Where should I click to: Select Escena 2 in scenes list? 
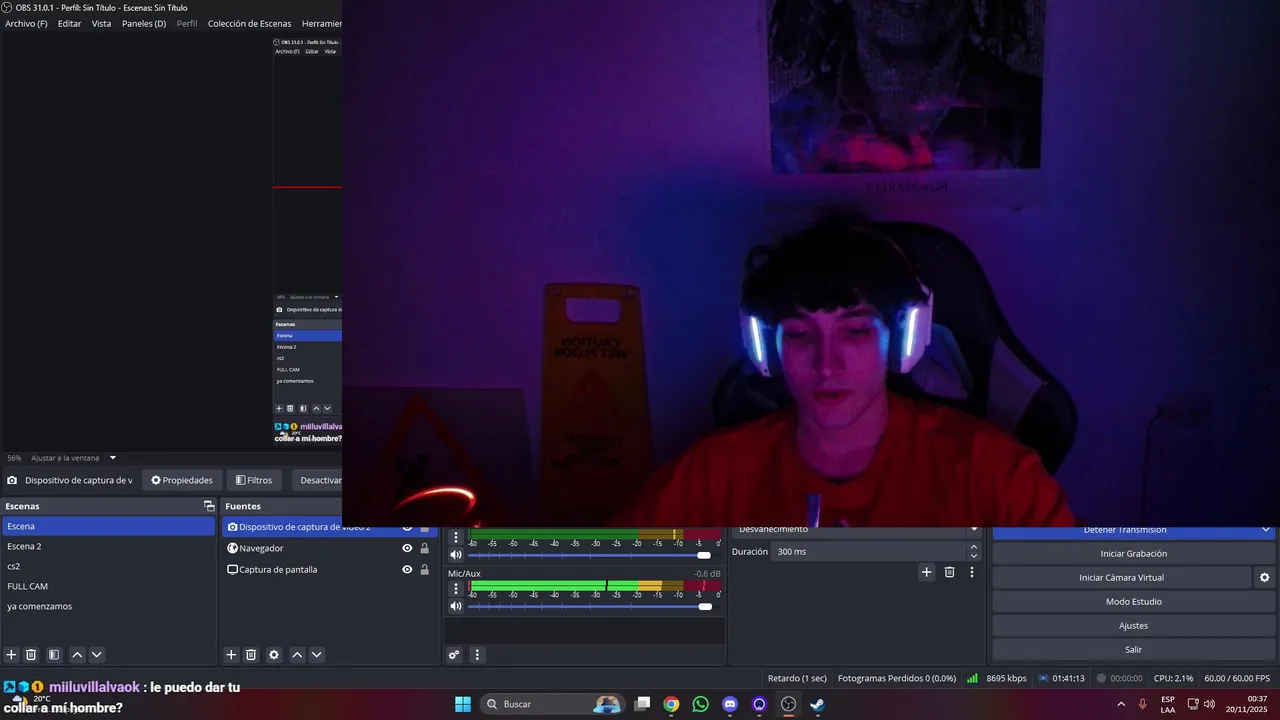tap(108, 546)
